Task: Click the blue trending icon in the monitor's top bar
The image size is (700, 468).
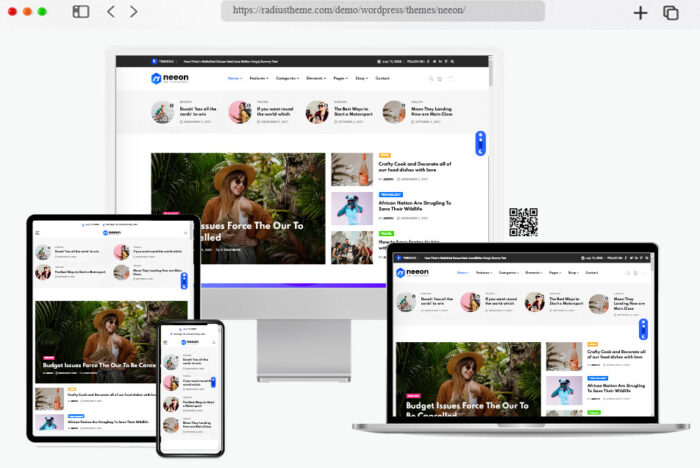Action: 154,62
